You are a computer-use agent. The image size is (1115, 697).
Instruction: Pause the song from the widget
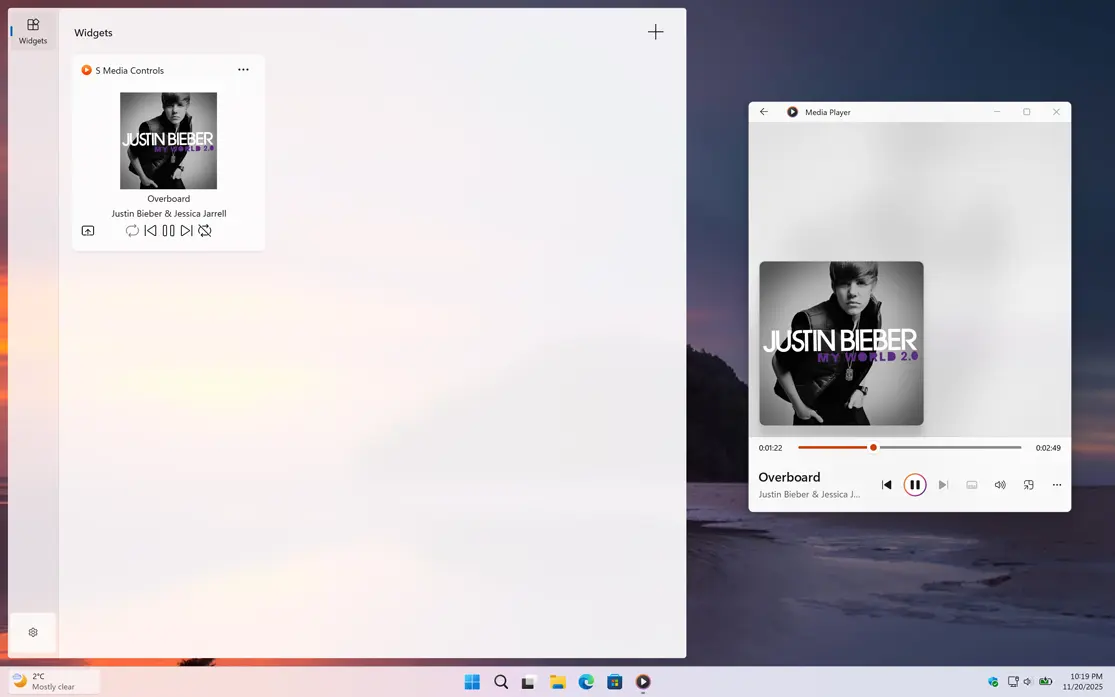[168, 231]
